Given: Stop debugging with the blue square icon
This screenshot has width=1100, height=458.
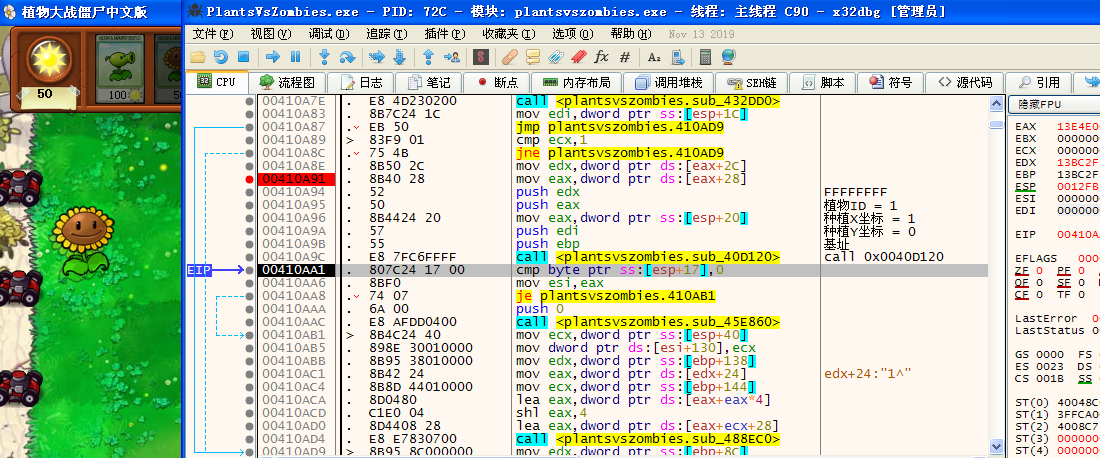Looking at the screenshot, I should [243, 57].
